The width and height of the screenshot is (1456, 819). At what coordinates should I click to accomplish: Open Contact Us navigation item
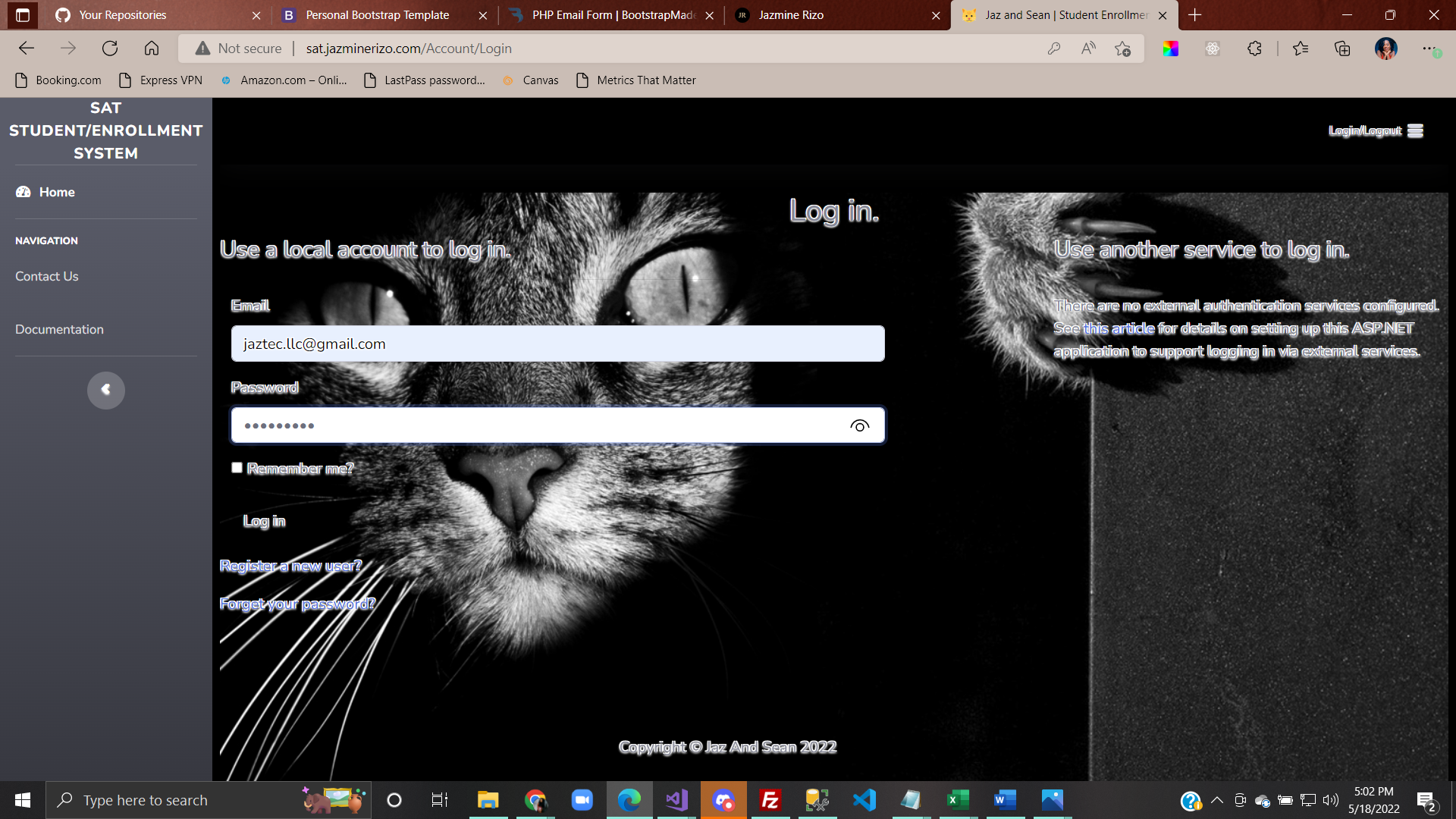click(x=47, y=276)
